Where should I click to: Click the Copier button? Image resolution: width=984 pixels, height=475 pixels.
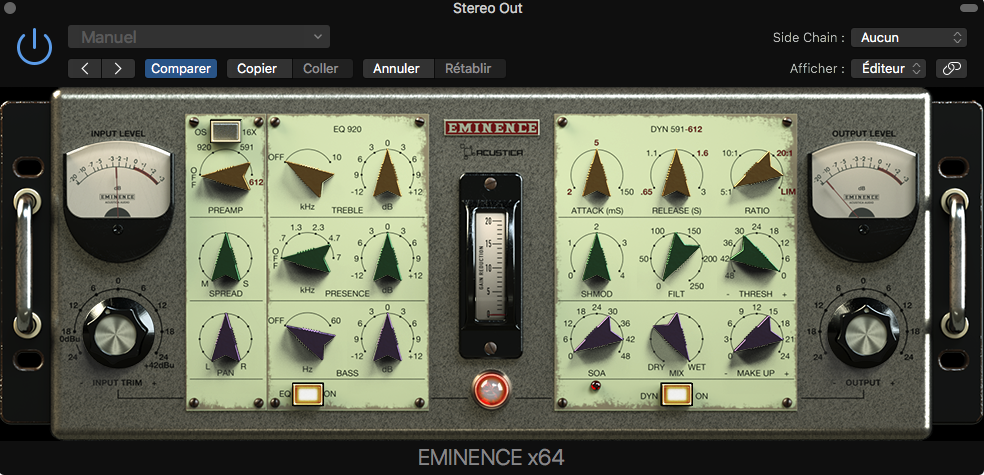tap(257, 68)
